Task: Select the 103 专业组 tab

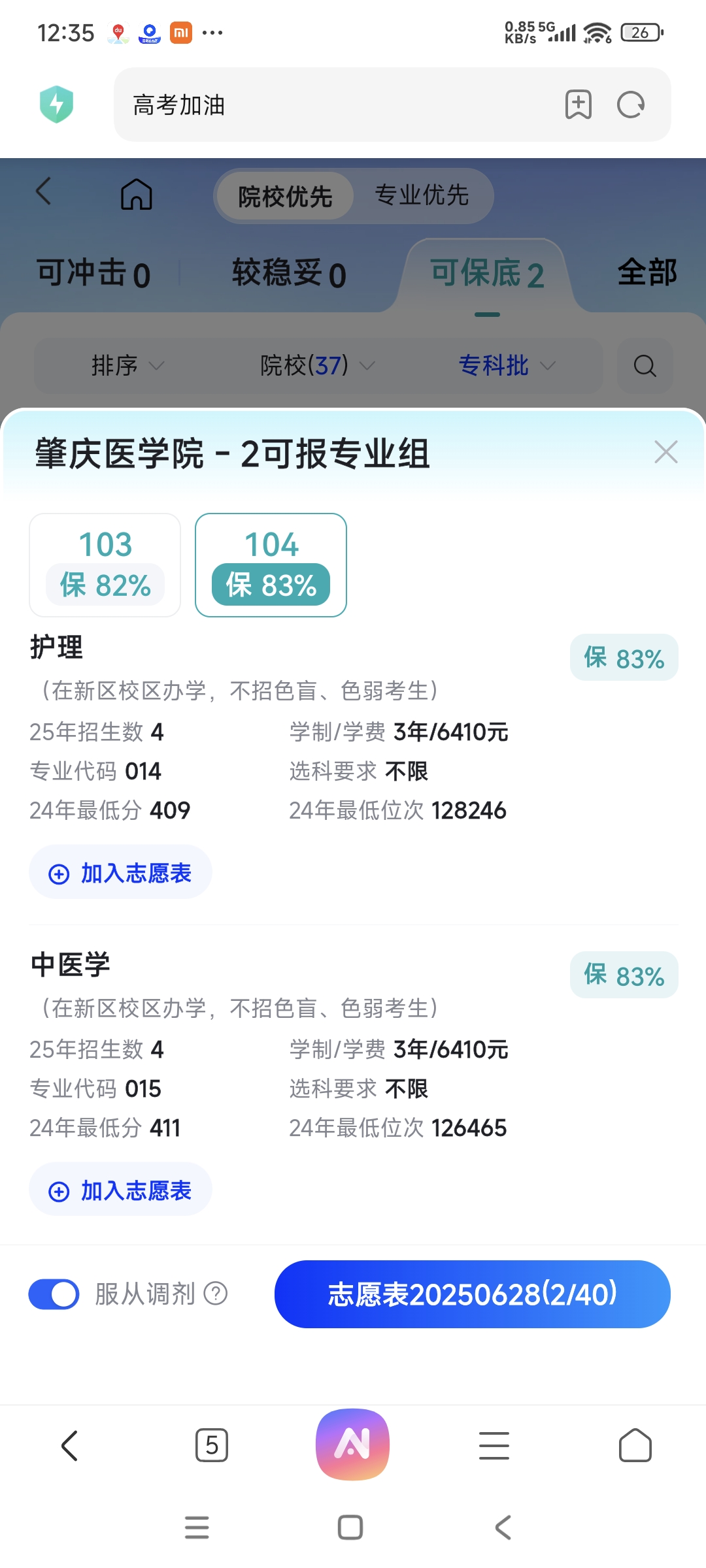Action: (x=105, y=564)
